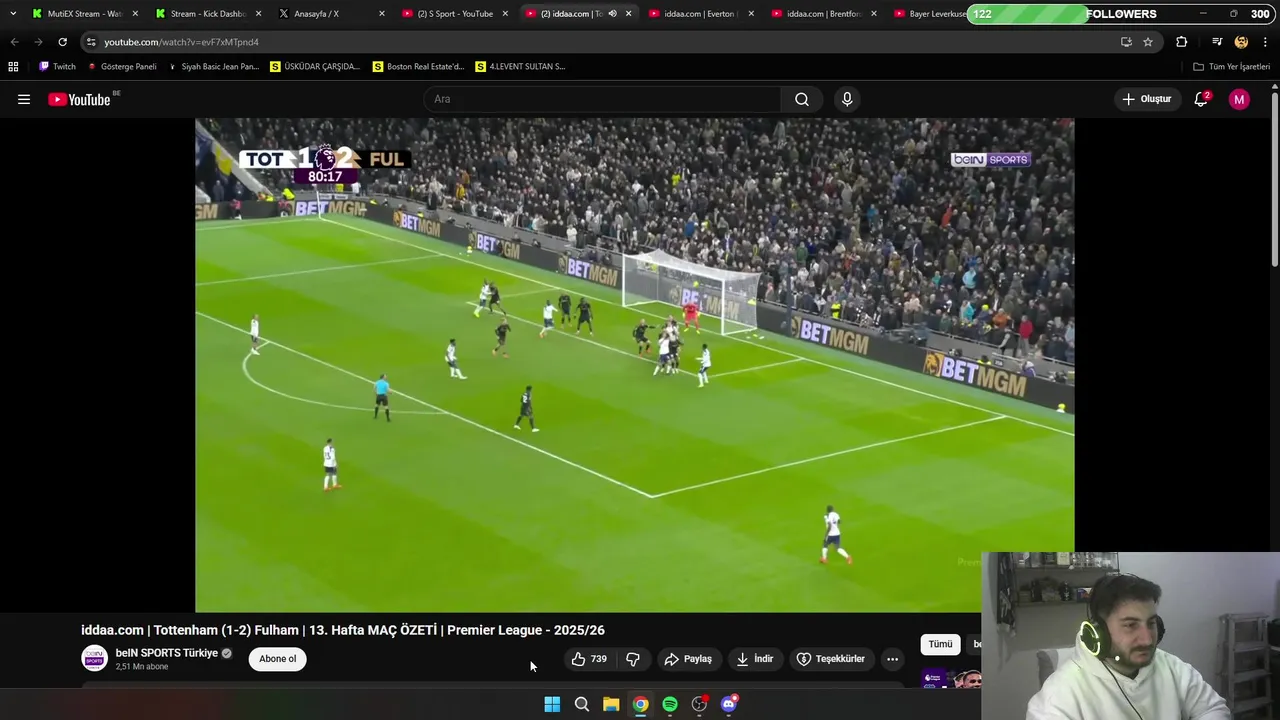Click the page vertical scrollbar
This screenshot has height=720, width=1280.
1275,180
